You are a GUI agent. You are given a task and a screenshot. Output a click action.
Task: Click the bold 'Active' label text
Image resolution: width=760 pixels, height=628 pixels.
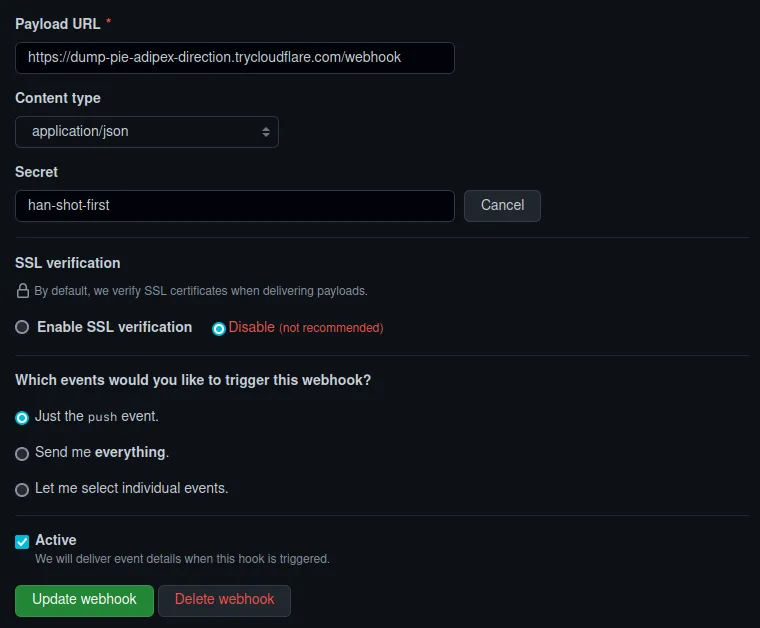(x=56, y=540)
